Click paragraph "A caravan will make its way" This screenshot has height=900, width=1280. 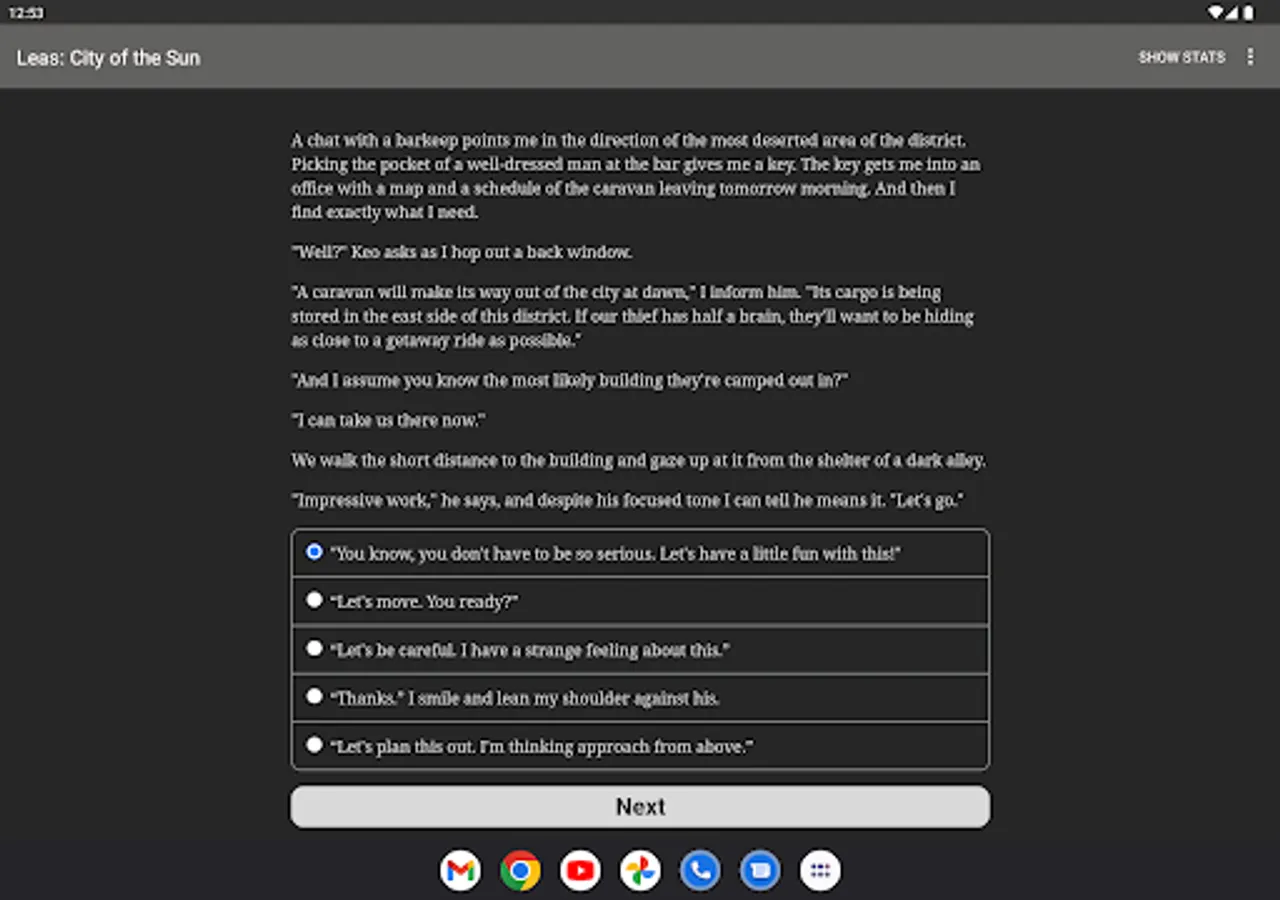point(632,316)
